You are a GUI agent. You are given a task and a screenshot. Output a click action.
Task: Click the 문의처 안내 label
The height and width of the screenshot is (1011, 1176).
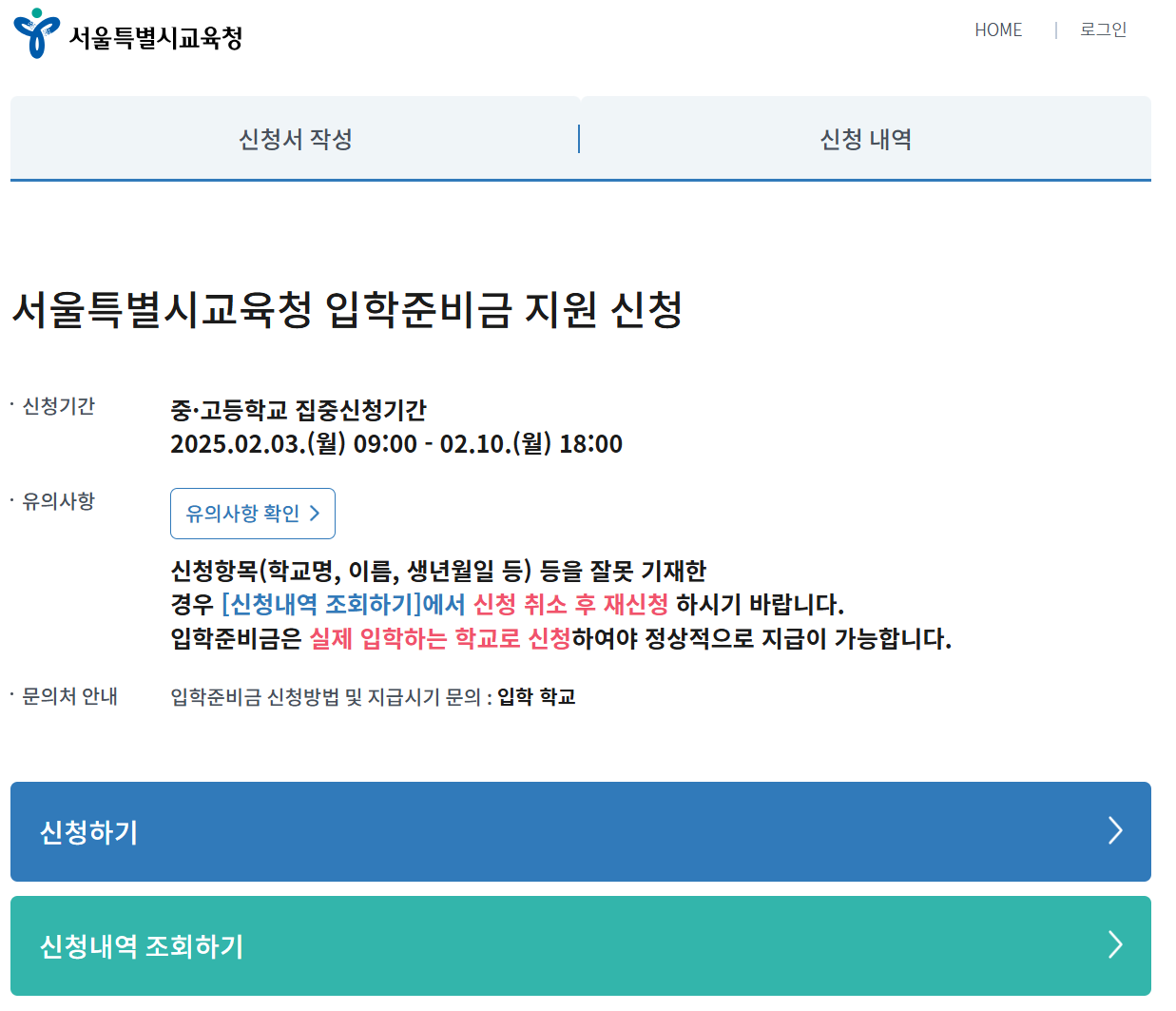pyautogui.click(x=69, y=696)
